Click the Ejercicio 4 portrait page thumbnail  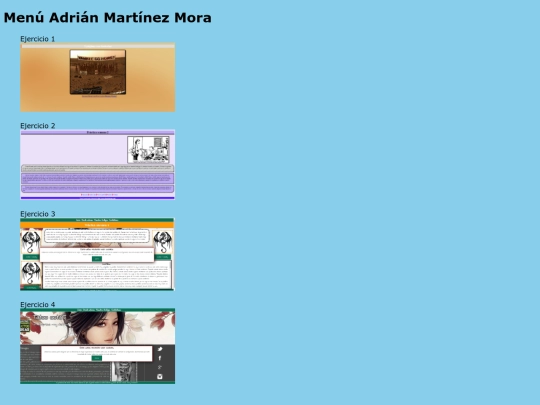click(97, 346)
